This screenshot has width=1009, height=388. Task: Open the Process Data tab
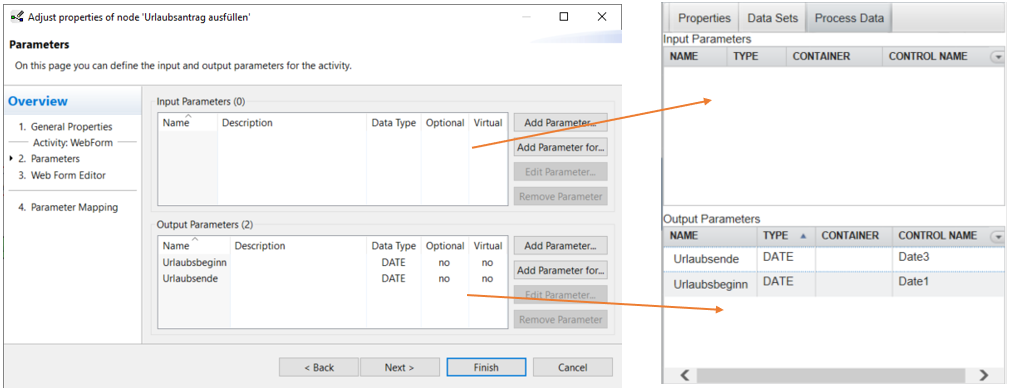(x=849, y=18)
